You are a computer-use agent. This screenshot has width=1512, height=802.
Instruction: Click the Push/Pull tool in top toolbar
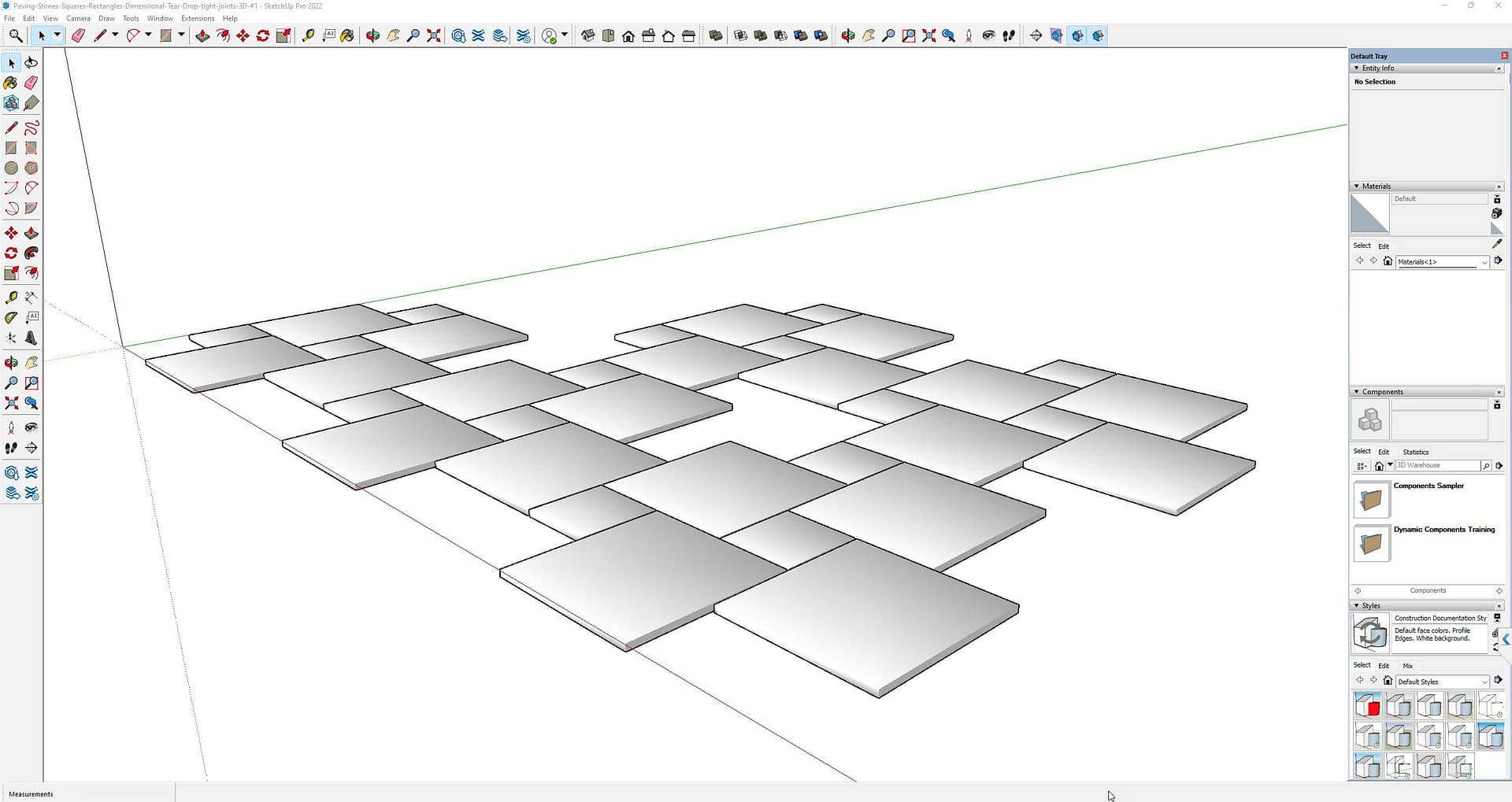(x=202, y=35)
